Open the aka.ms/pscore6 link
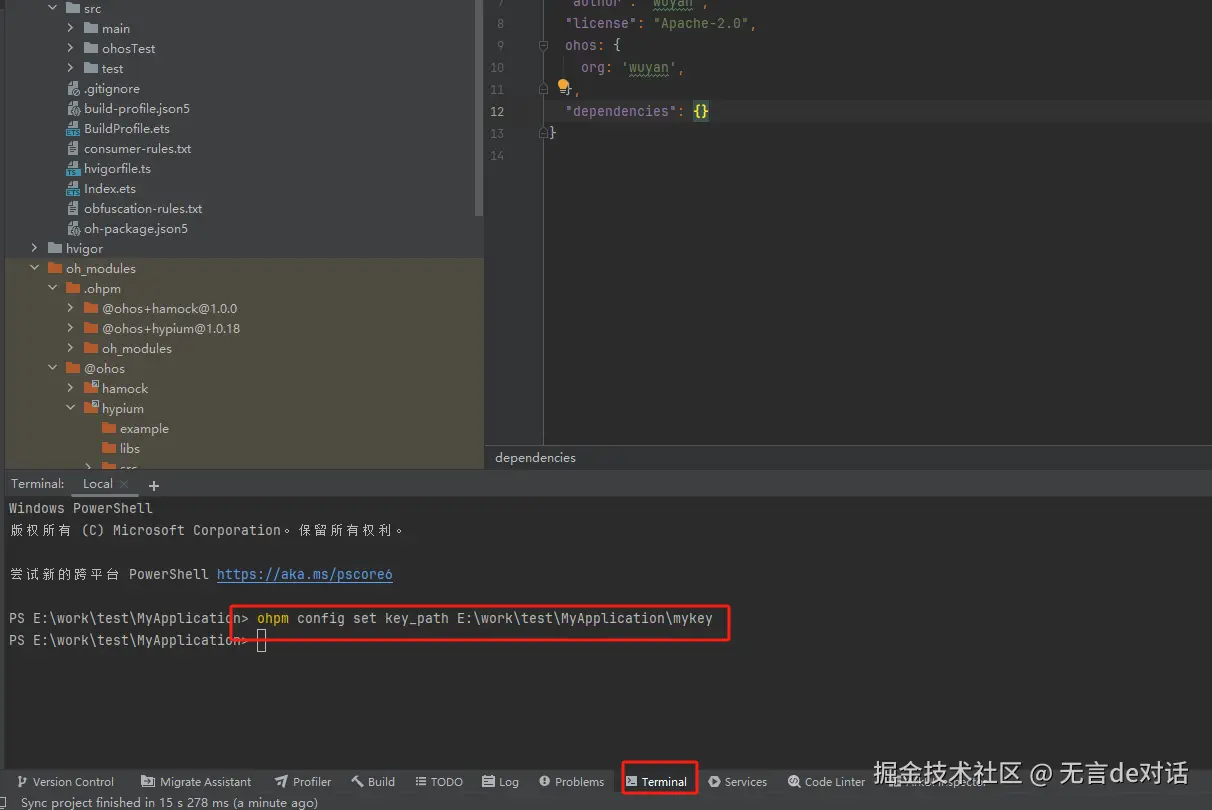This screenshot has height=810, width=1212. point(305,574)
